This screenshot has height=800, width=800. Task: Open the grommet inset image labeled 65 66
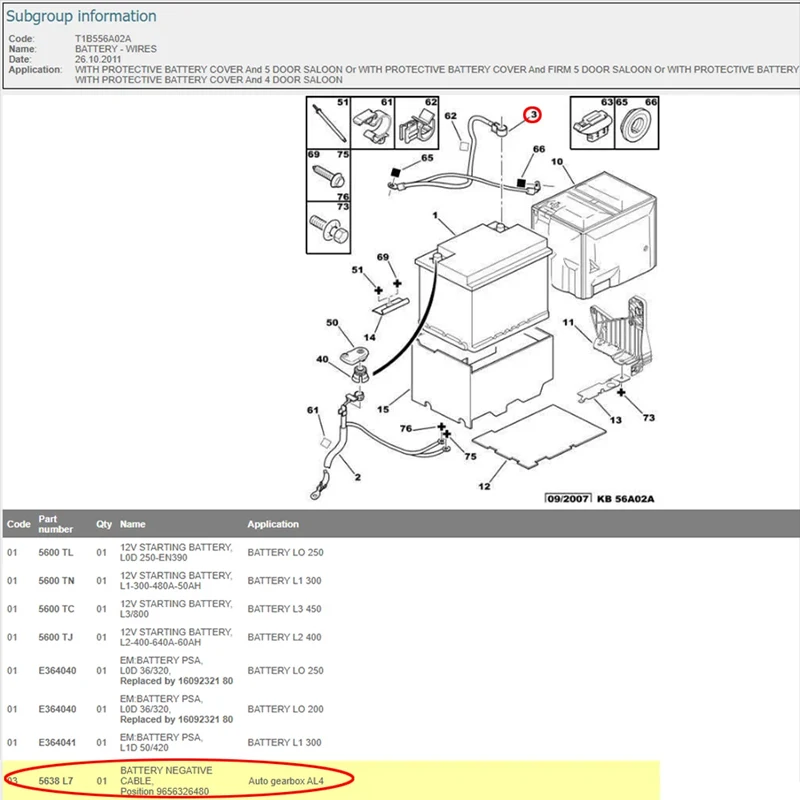637,123
